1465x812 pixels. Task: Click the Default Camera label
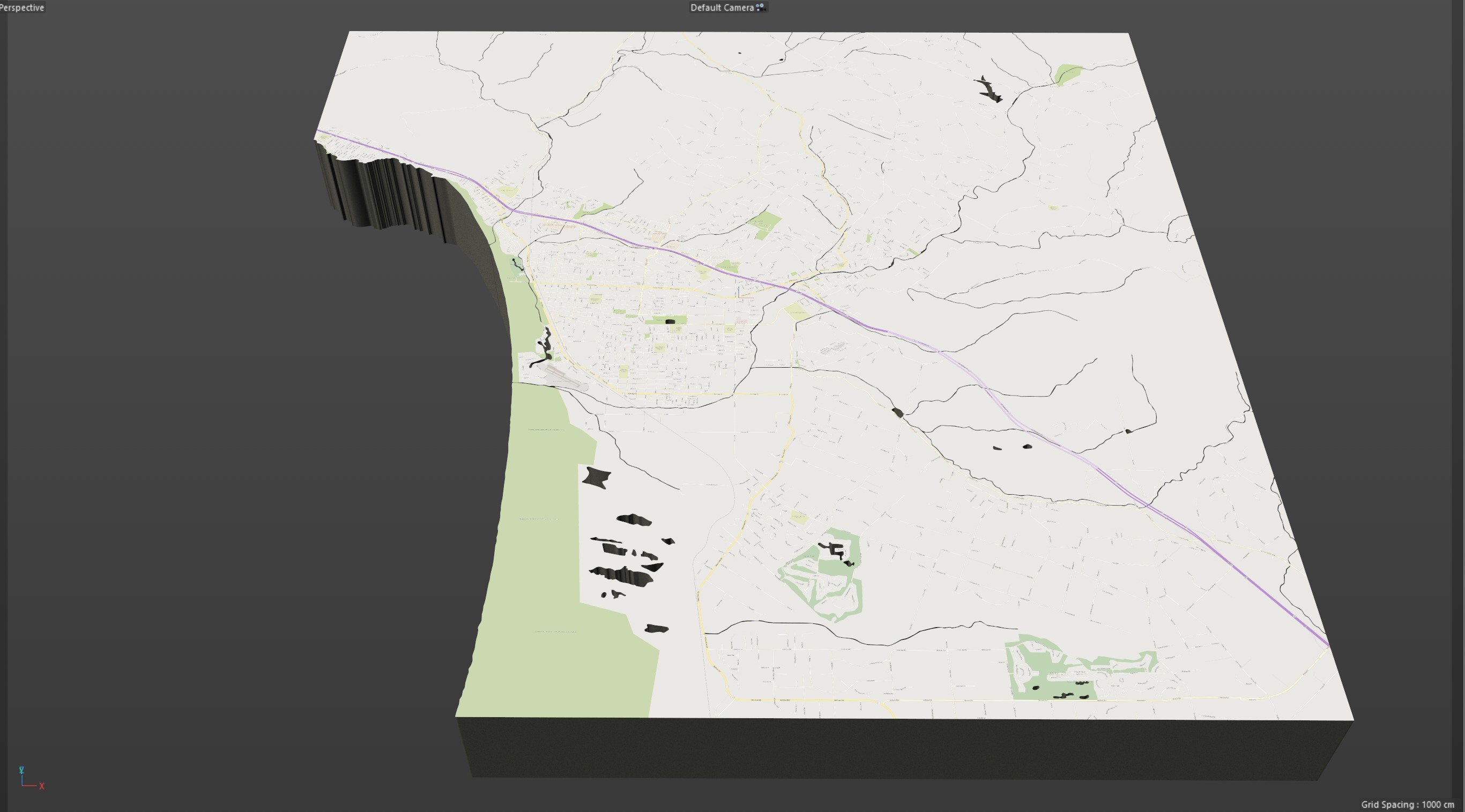coord(722,8)
